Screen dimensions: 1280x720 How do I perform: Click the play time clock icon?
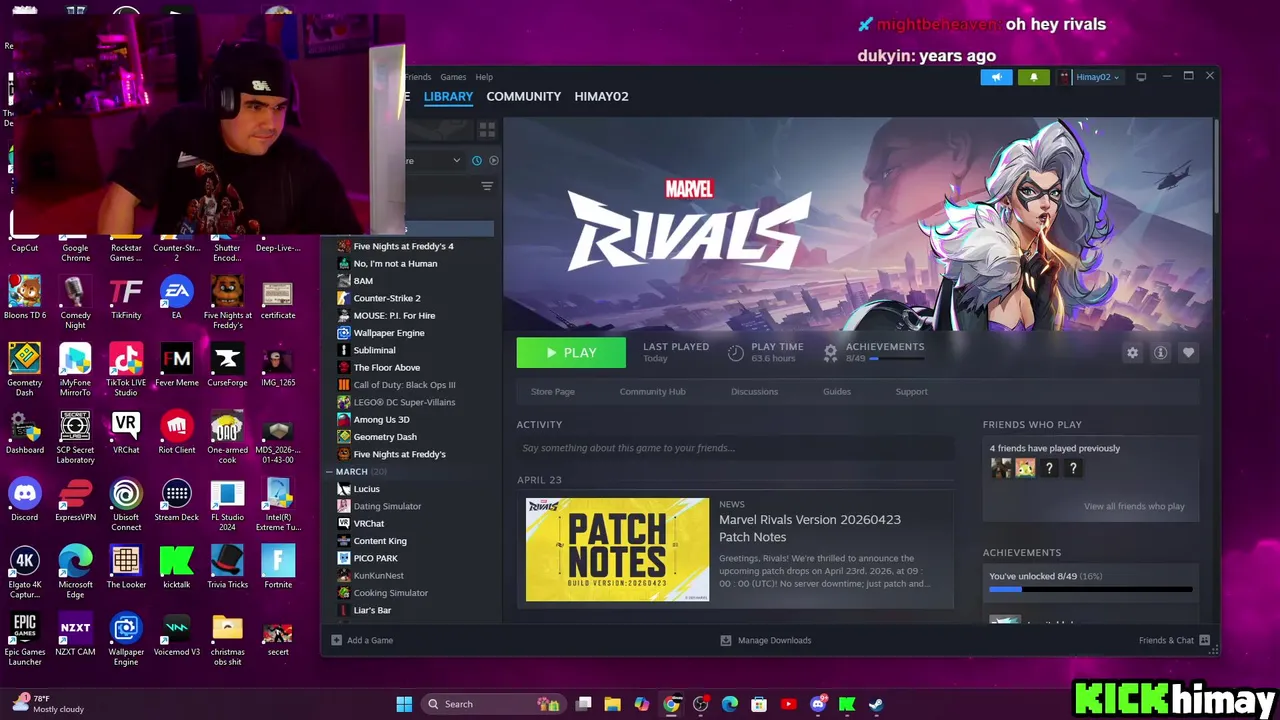[x=735, y=353]
